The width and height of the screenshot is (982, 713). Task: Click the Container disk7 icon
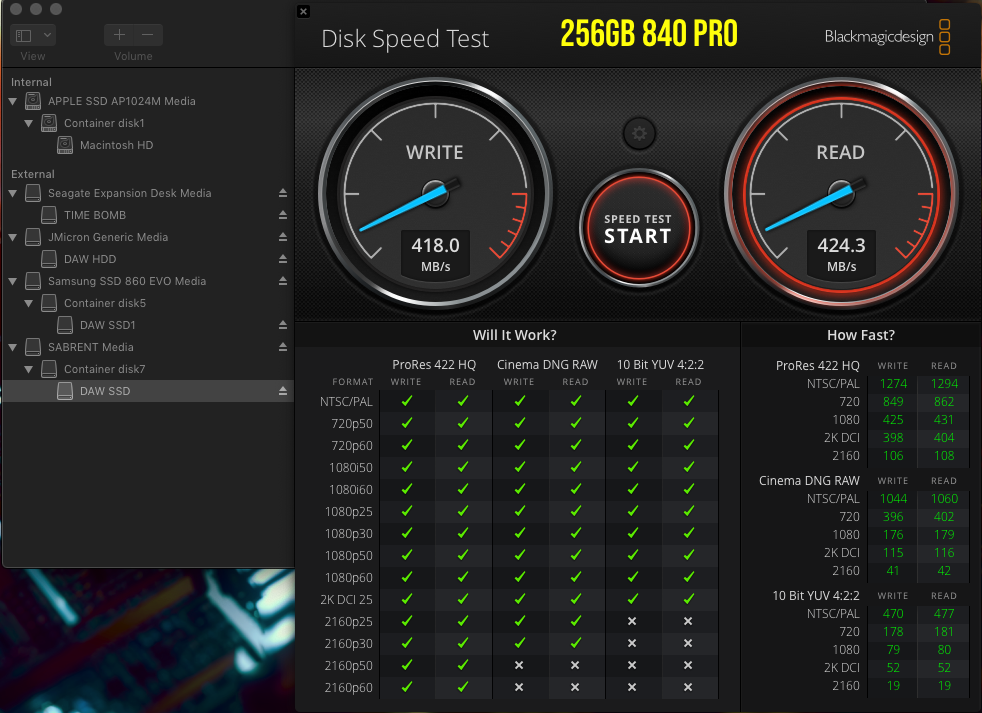click(49, 369)
